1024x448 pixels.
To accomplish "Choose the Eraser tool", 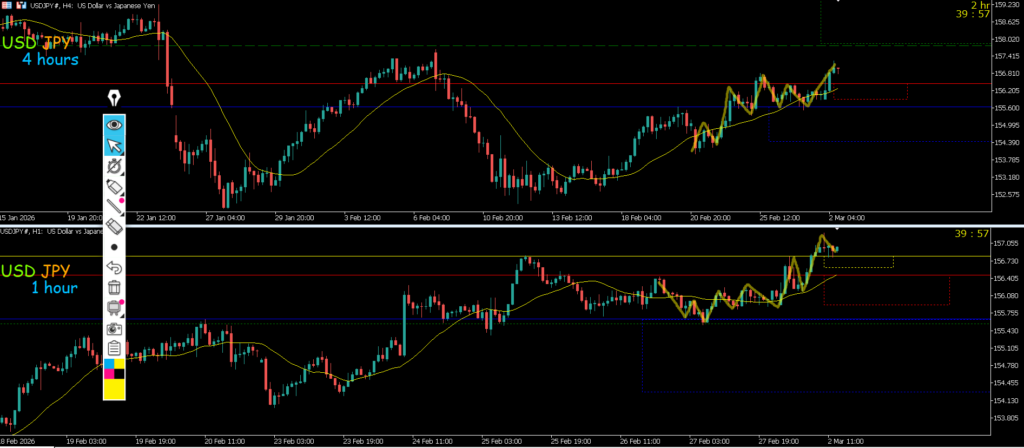I will 114,227.
